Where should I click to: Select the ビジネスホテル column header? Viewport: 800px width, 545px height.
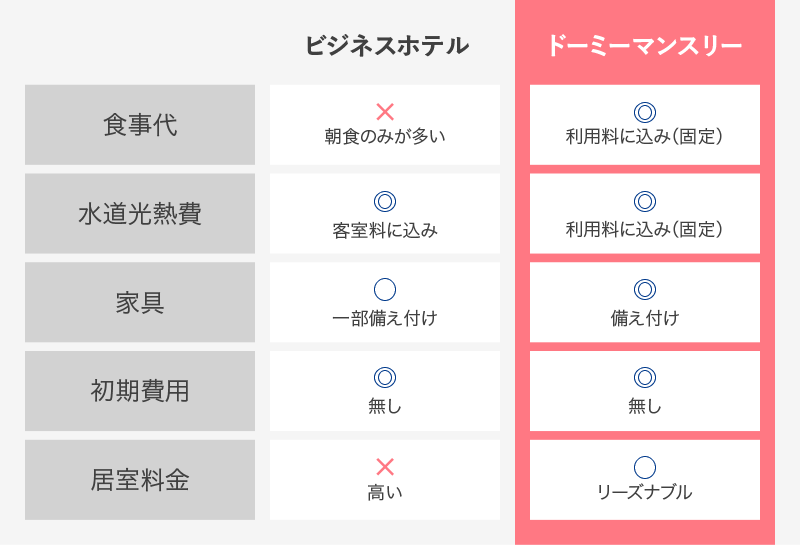[x=387, y=45]
